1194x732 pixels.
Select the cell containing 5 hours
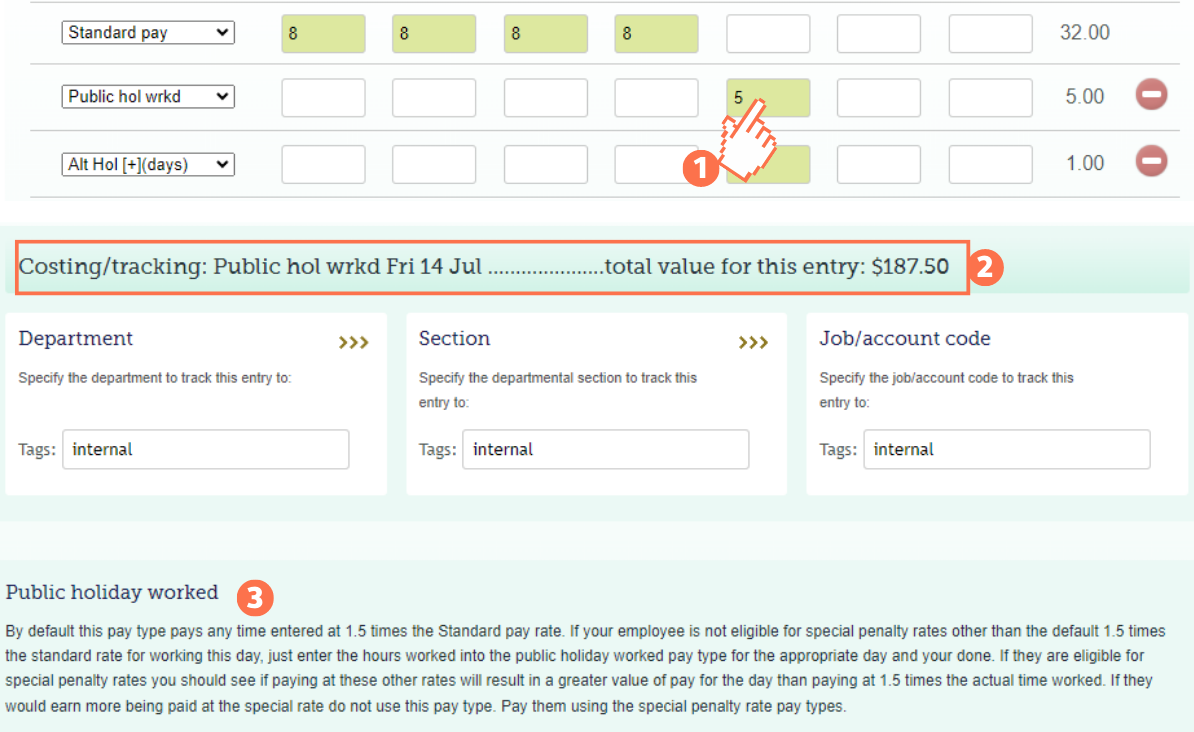[768, 97]
